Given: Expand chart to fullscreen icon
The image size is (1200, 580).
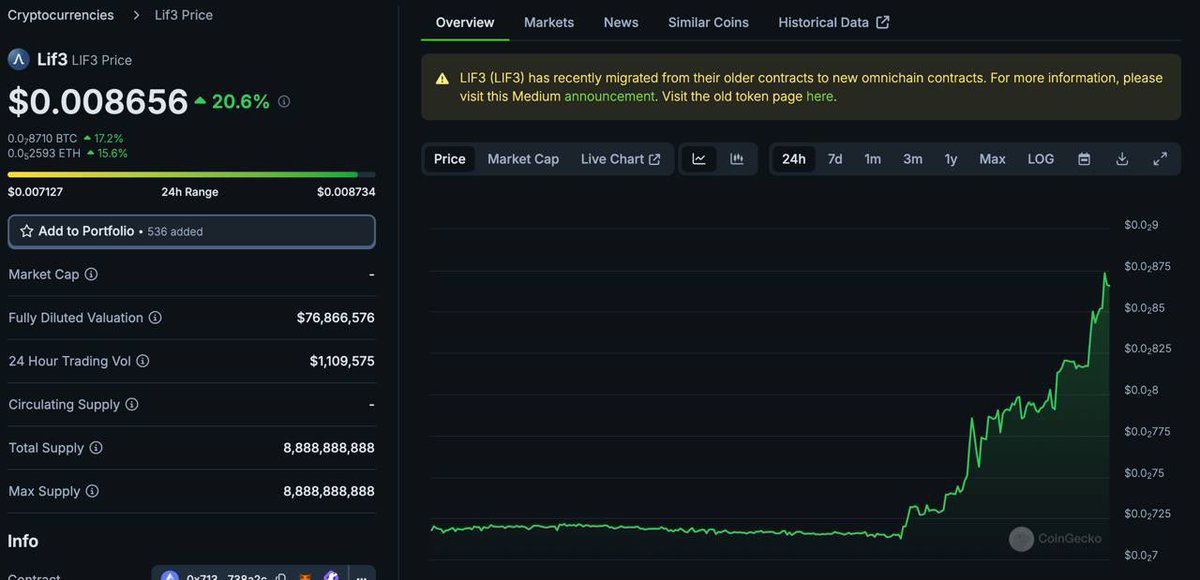Looking at the screenshot, I should point(1160,159).
